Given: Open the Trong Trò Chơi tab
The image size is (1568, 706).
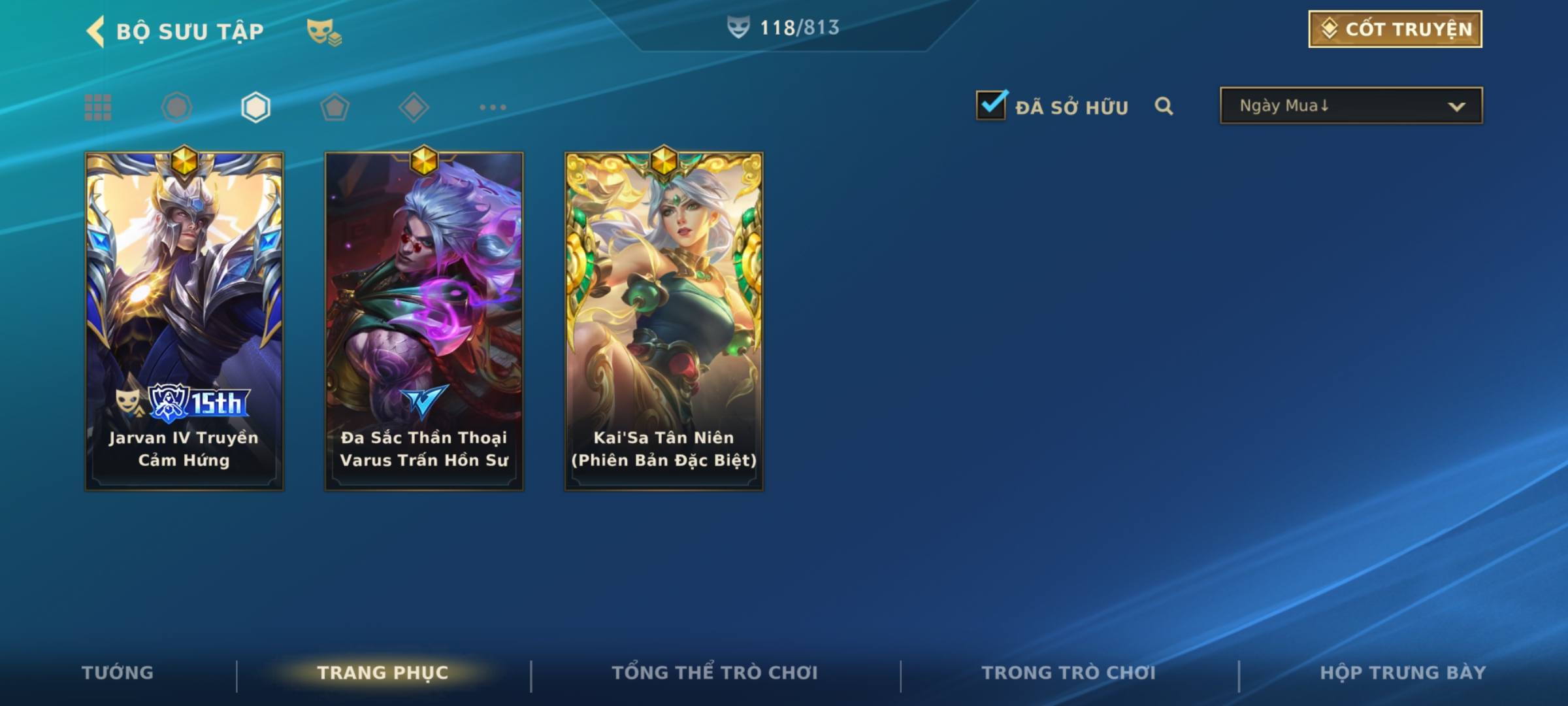Looking at the screenshot, I should tap(1069, 673).
